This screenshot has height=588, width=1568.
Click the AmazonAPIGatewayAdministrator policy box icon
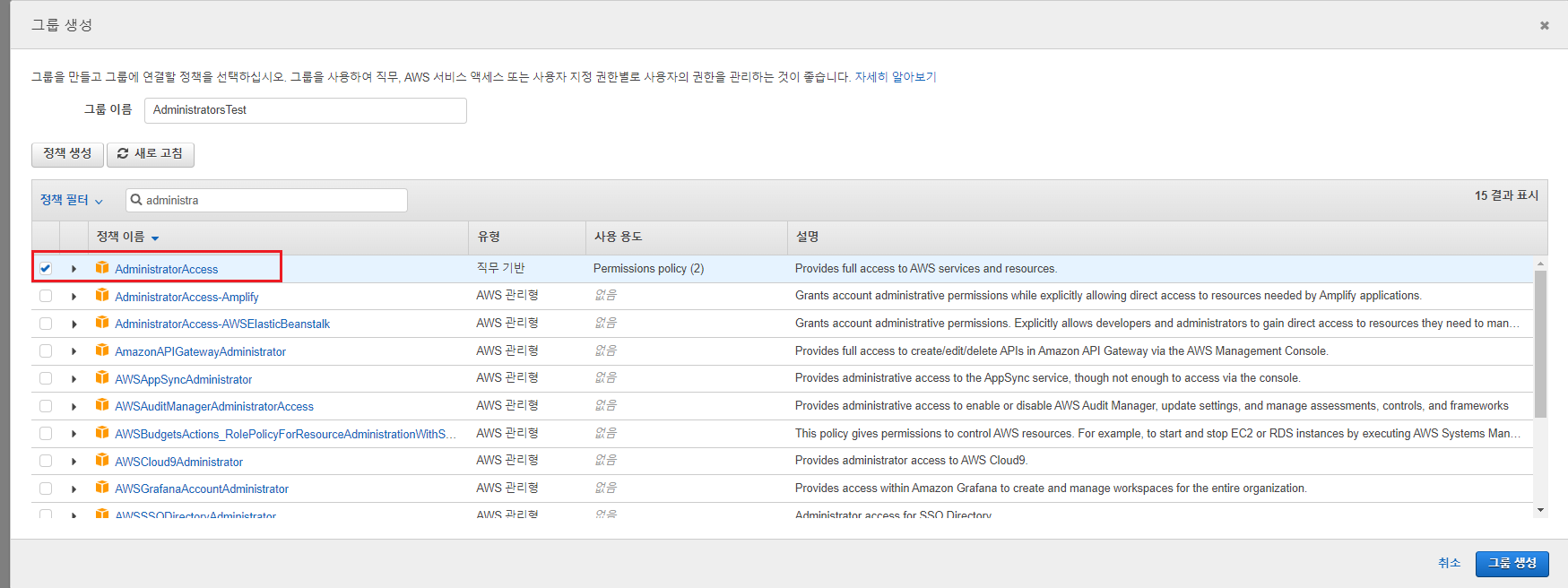tap(102, 350)
